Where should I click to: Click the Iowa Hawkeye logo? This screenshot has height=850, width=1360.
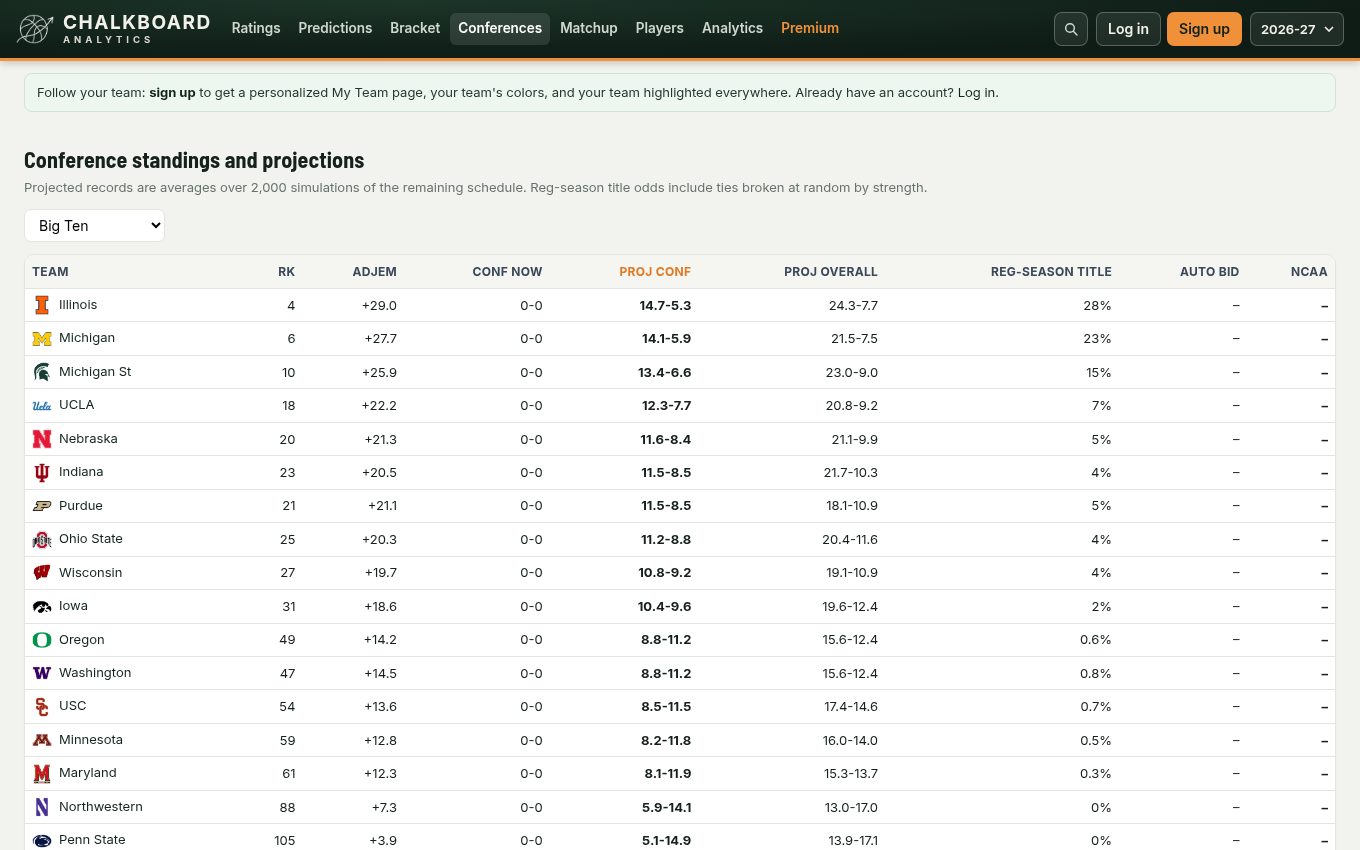point(42,607)
